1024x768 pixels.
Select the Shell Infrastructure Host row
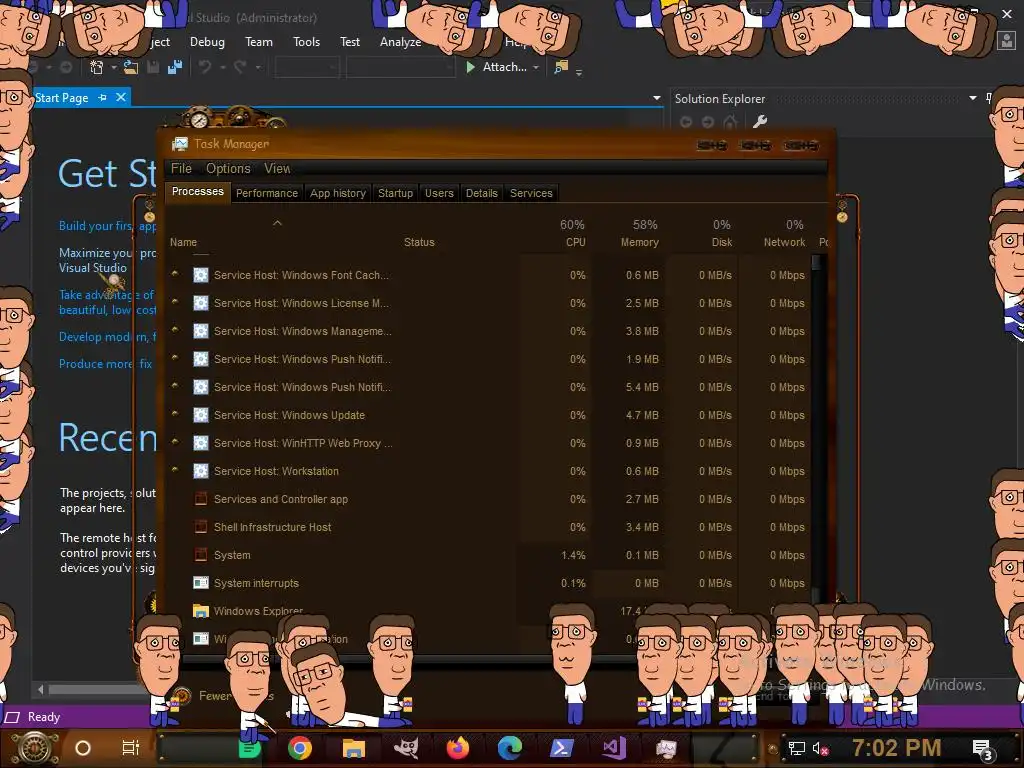pos(487,527)
